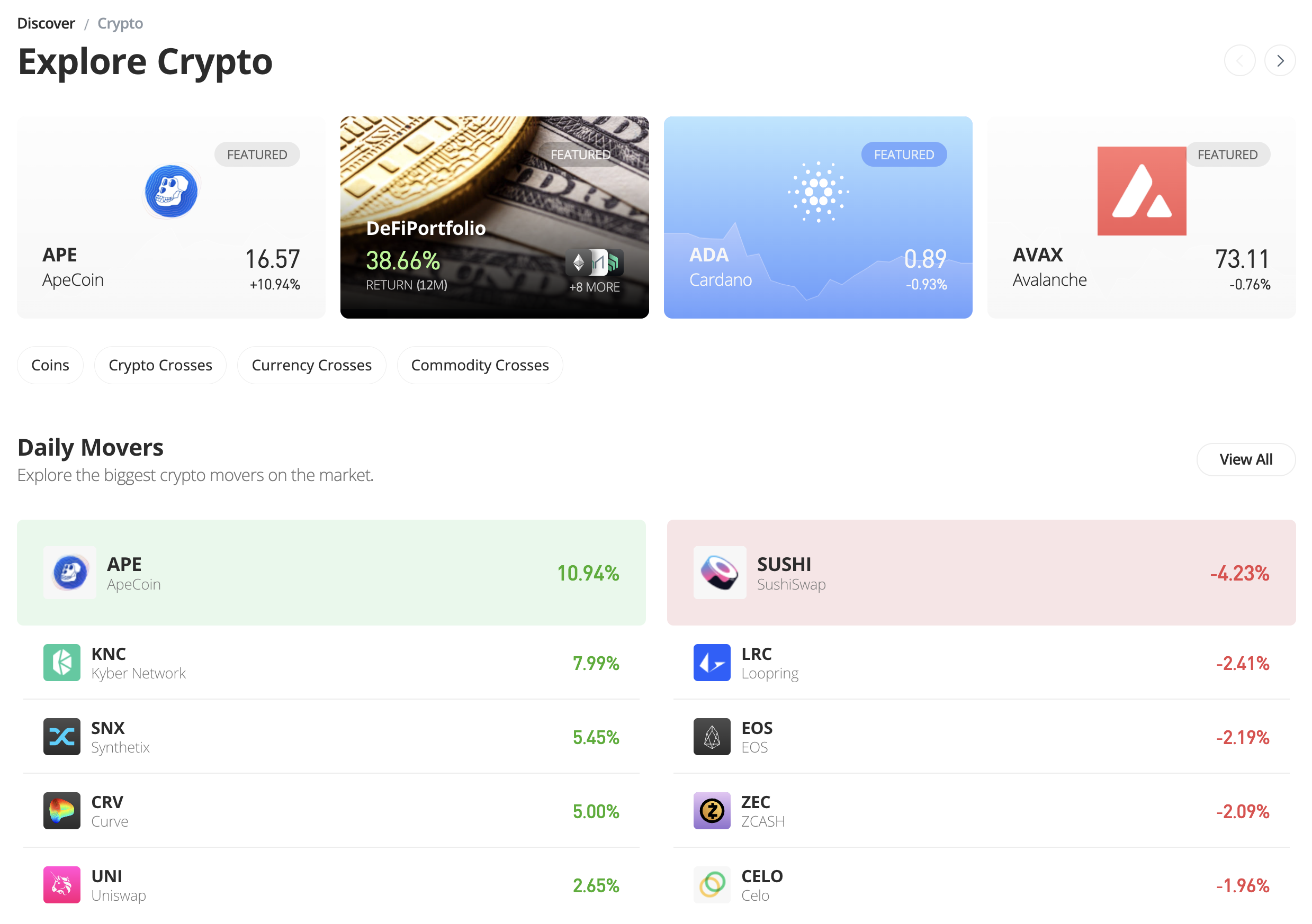Image resolution: width=1312 pixels, height=924 pixels.
Task: Select the Coins filter tab
Action: (x=50, y=365)
